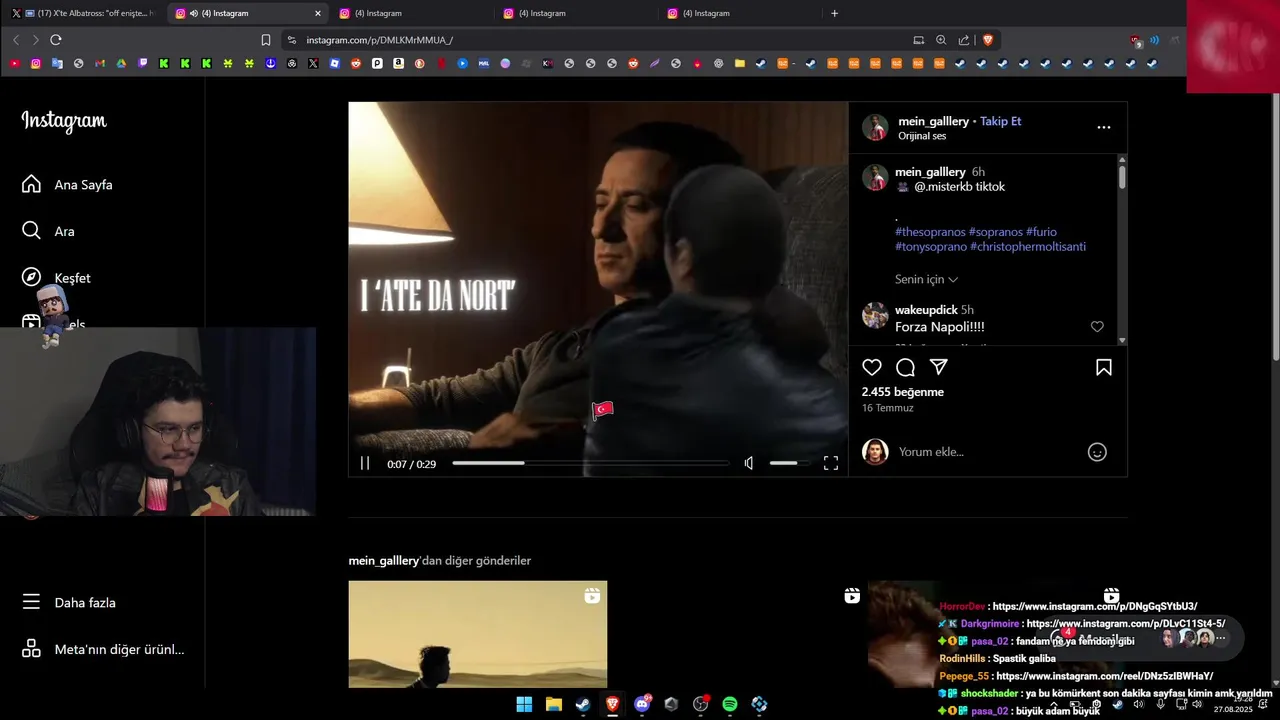Open Keşfet in Instagram sidebar

click(x=58, y=278)
